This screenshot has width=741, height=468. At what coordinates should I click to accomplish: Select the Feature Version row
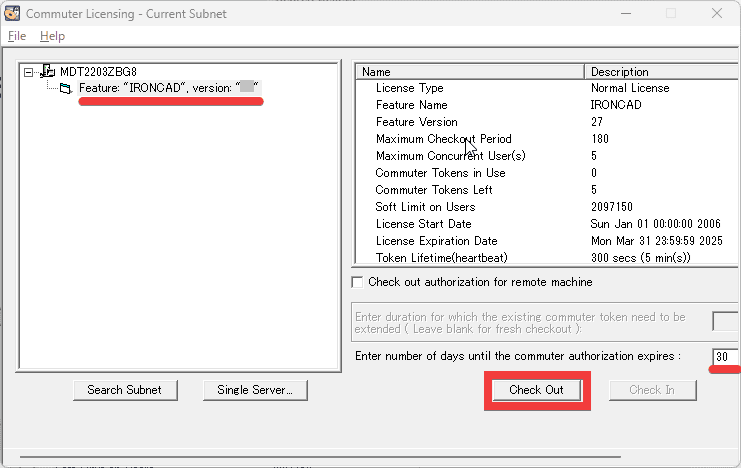(547, 122)
